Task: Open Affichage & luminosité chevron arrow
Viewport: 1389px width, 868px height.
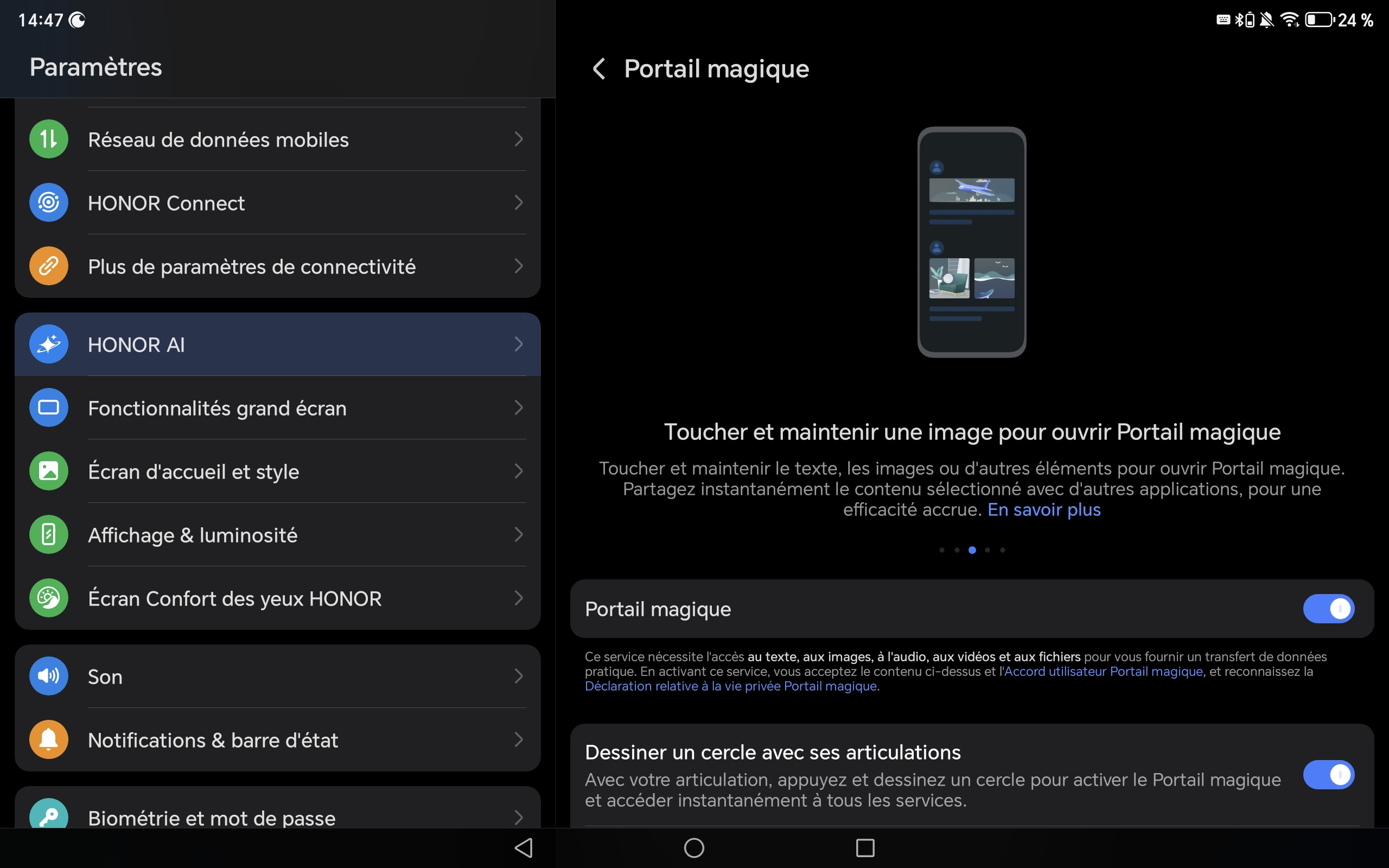Action: 518,534
